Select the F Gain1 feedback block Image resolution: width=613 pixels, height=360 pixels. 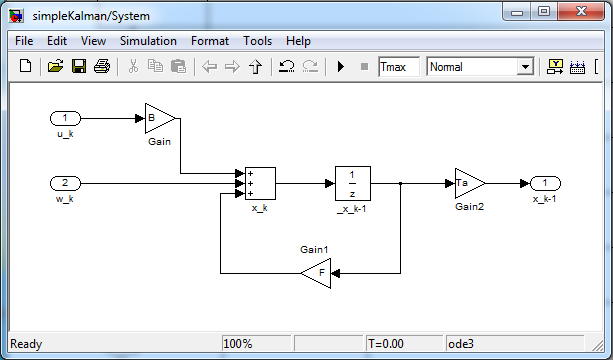click(x=316, y=273)
